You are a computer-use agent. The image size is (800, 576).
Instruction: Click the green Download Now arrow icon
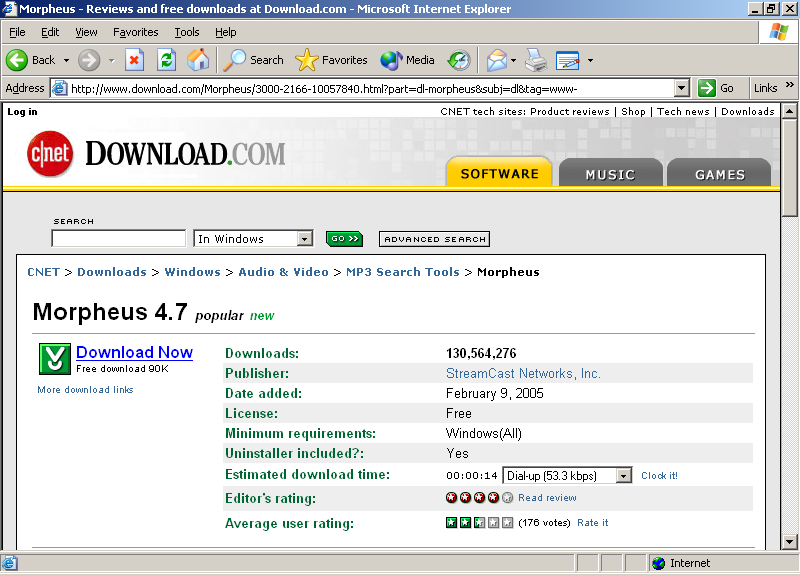(55, 359)
